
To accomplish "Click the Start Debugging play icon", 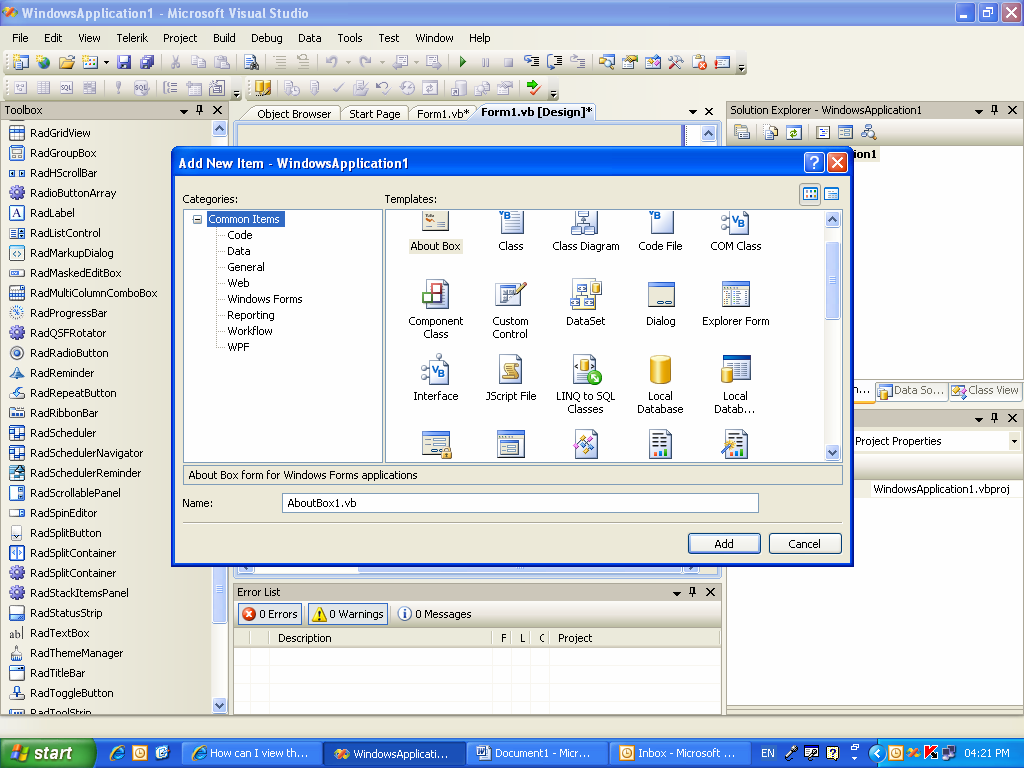I will 462,62.
